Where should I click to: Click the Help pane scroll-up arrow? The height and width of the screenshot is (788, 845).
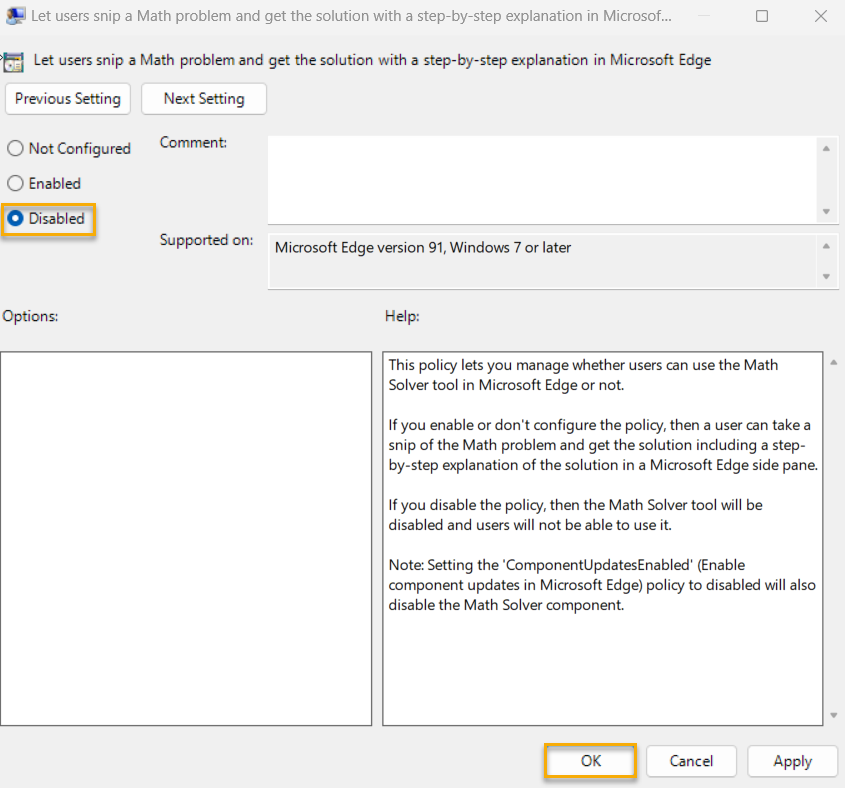(x=832, y=362)
